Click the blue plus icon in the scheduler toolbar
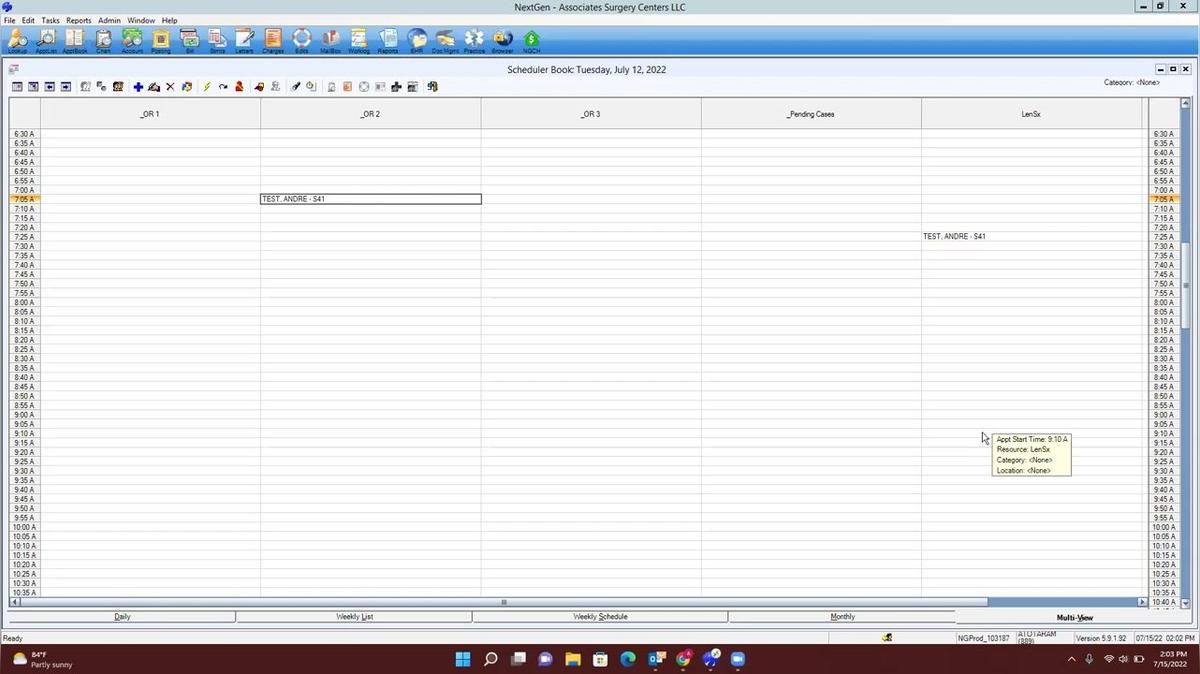 [x=138, y=87]
